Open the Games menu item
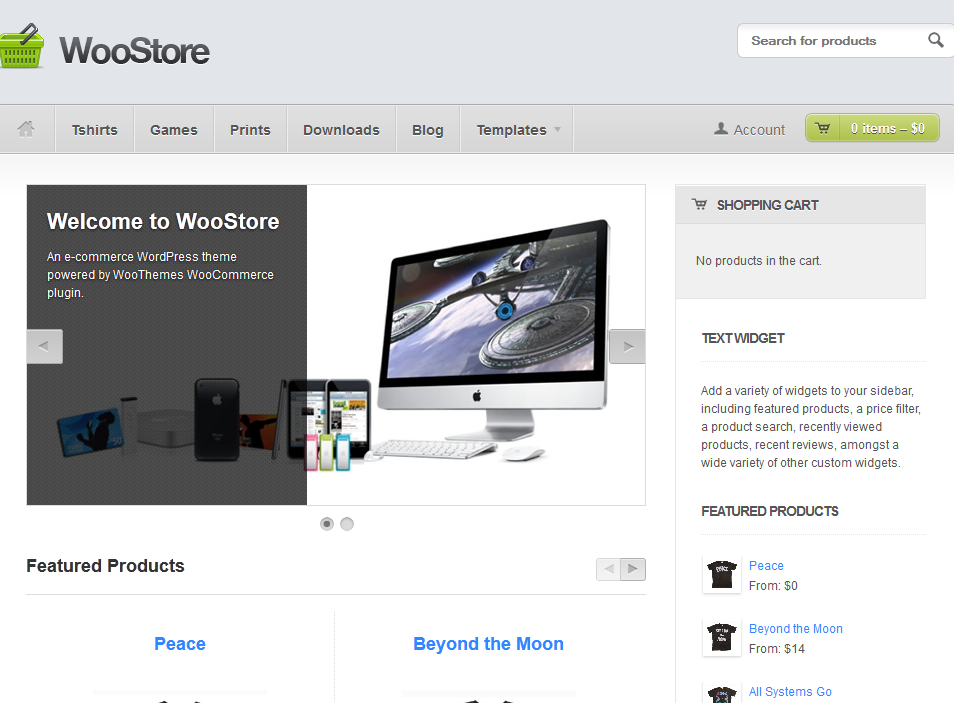Image resolution: width=954 pixels, height=703 pixels. (174, 130)
